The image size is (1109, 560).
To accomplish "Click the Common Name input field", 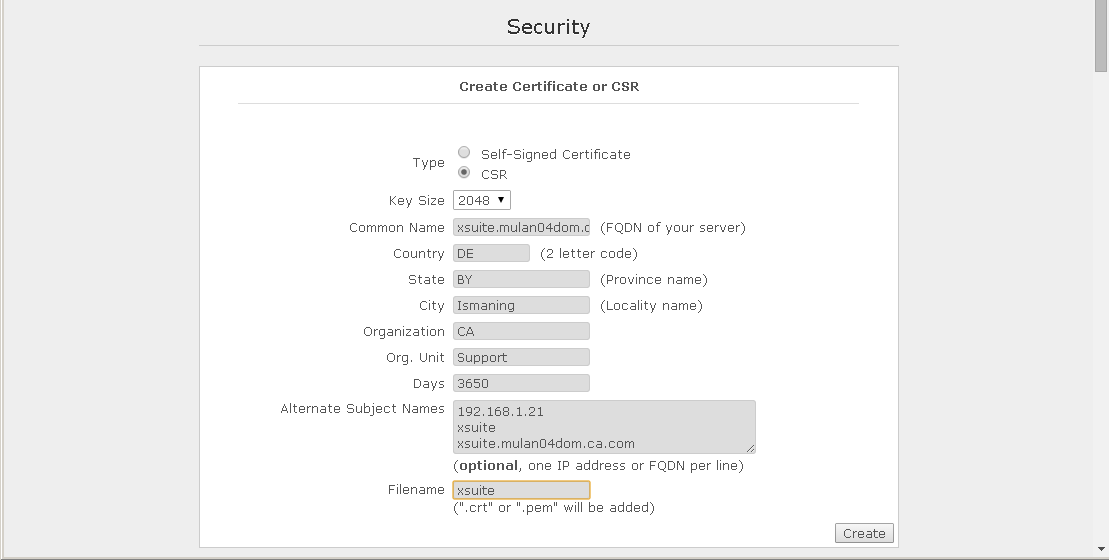I will coord(521,227).
